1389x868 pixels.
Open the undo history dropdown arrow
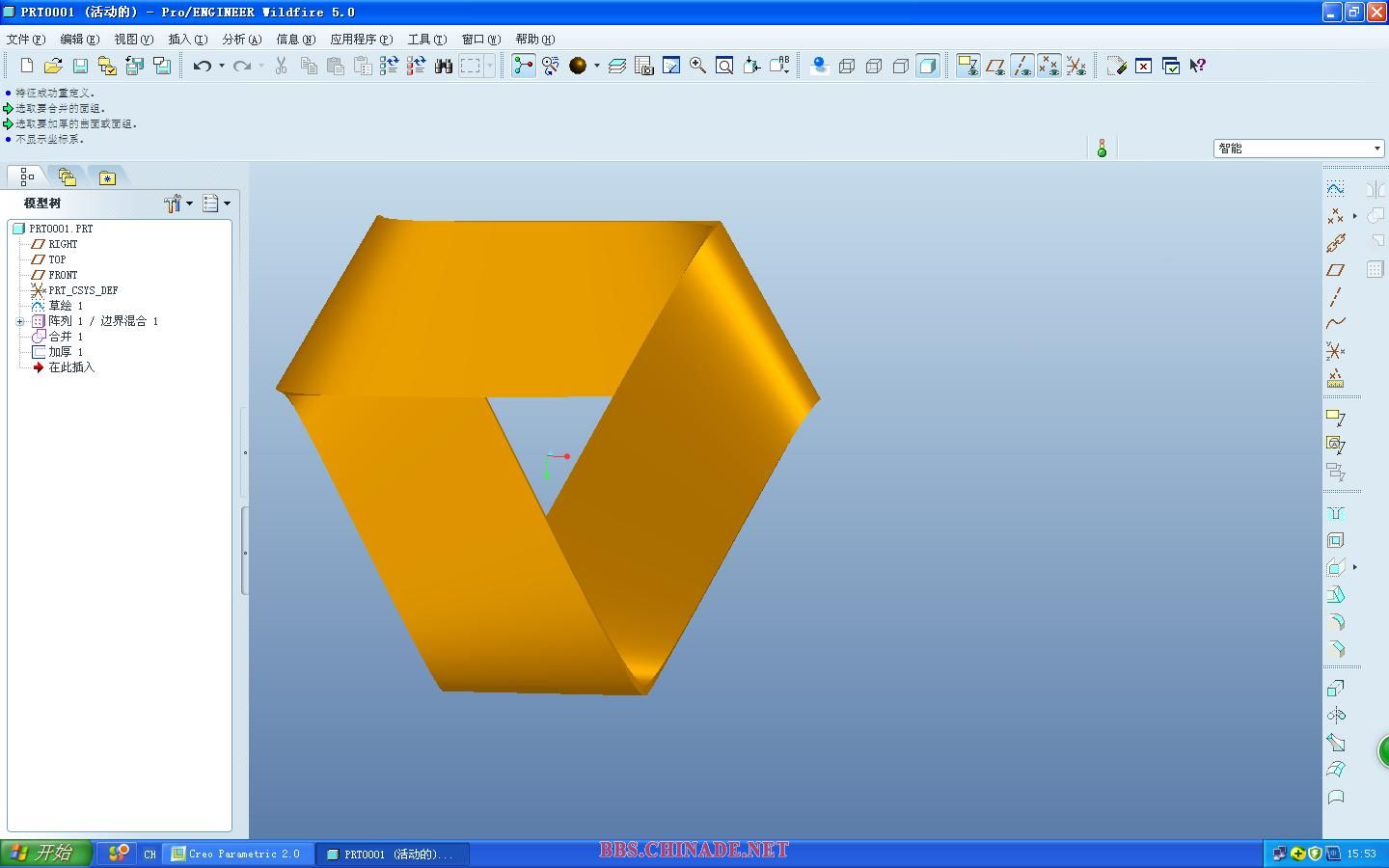[x=222, y=66]
